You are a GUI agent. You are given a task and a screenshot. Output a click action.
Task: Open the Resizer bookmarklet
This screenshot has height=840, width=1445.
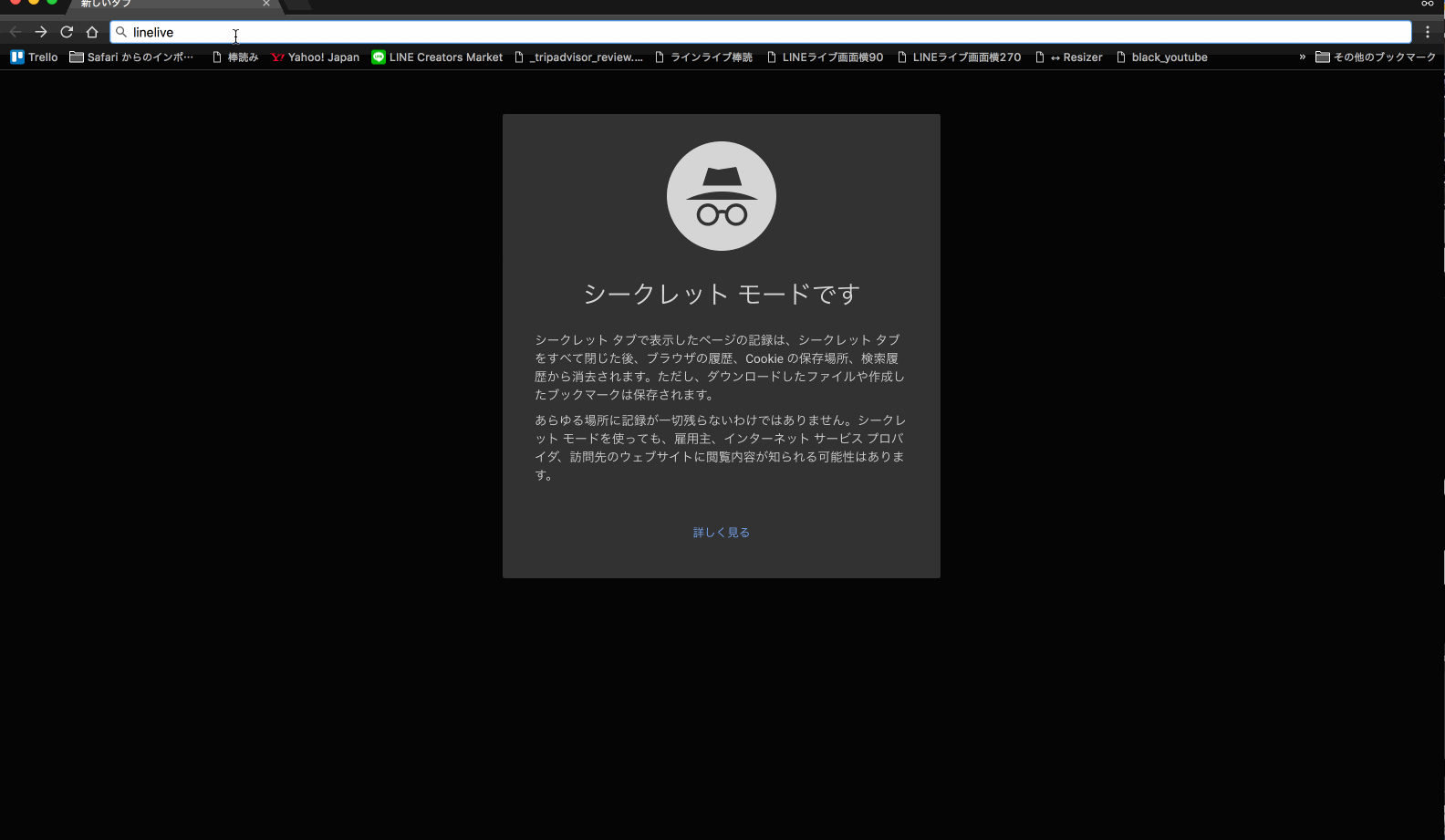click(1068, 57)
